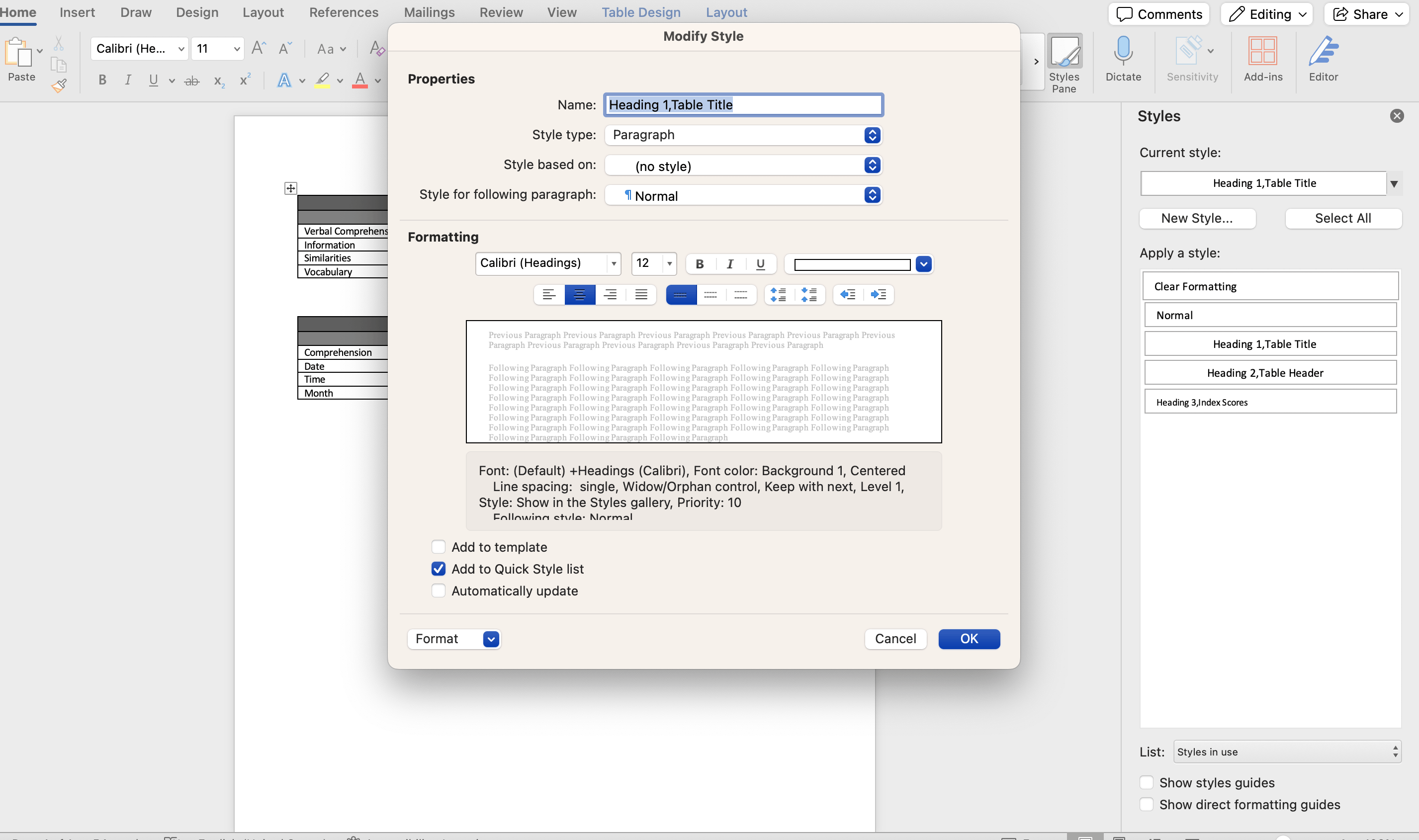
Task: Apply ribbon Superscript formatting
Action: (x=245, y=80)
